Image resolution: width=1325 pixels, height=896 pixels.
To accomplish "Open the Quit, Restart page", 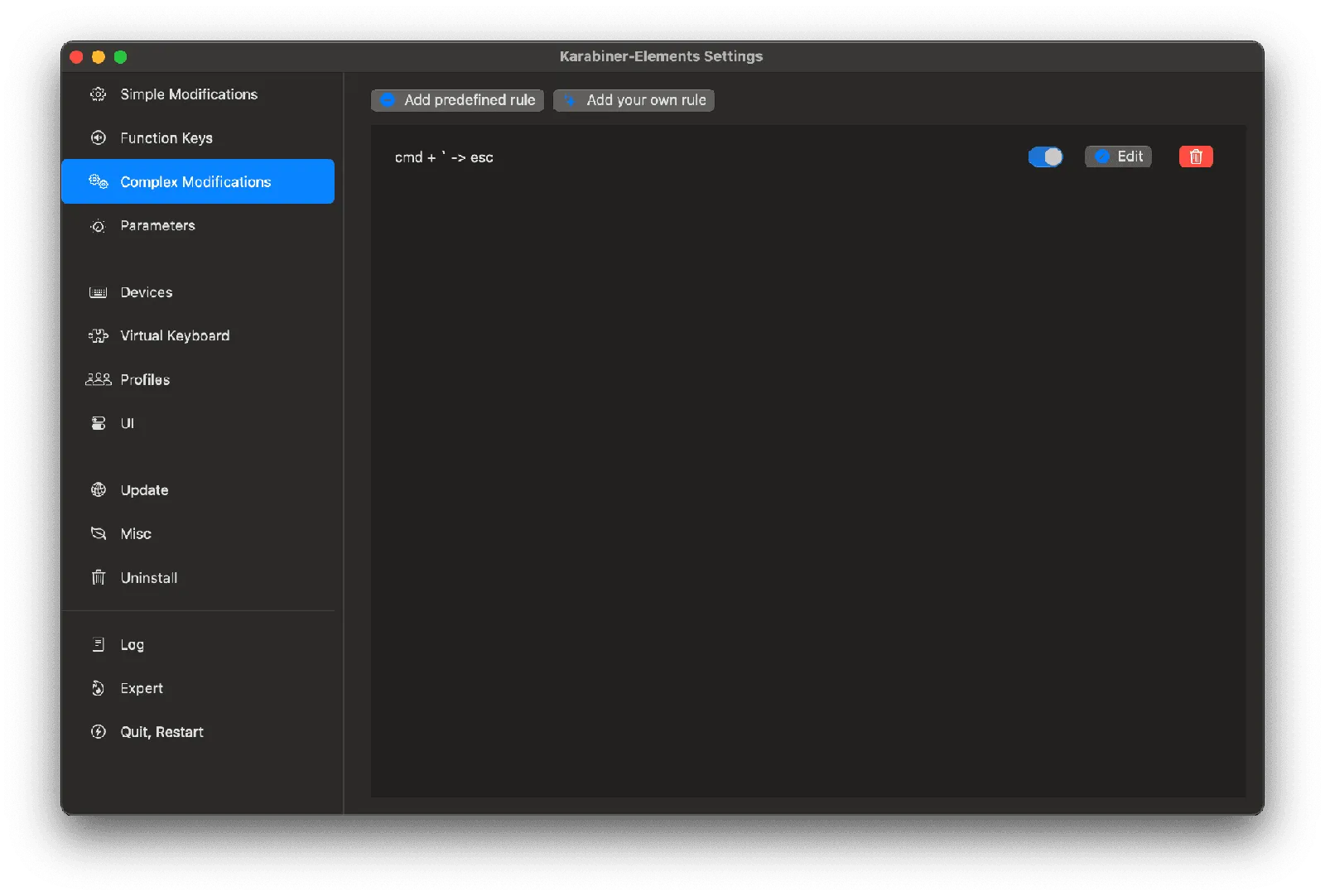I will [x=161, y=732].
